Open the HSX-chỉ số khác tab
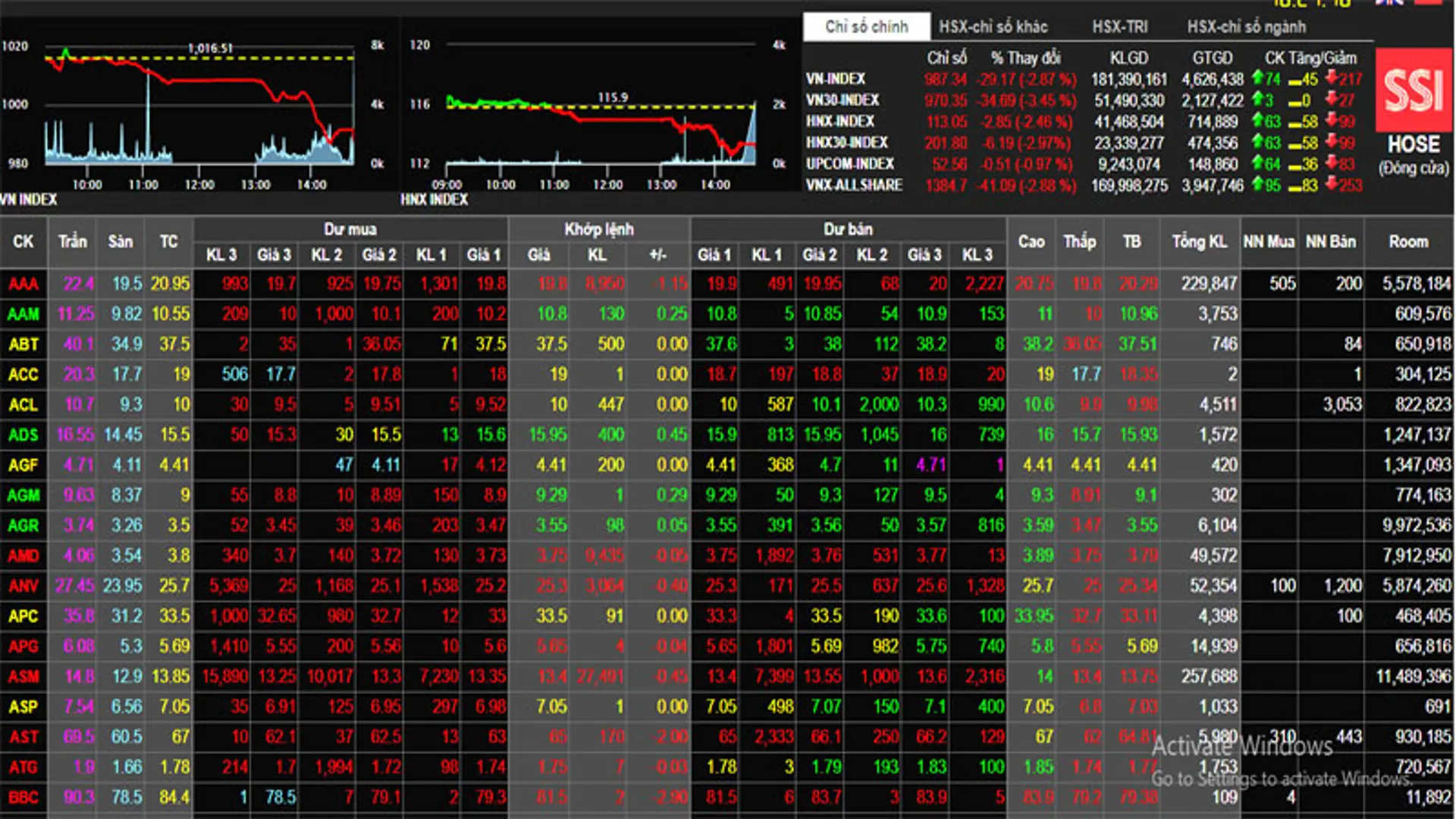1456x819 pixels. pyautogui.click(x=993, y=27)
